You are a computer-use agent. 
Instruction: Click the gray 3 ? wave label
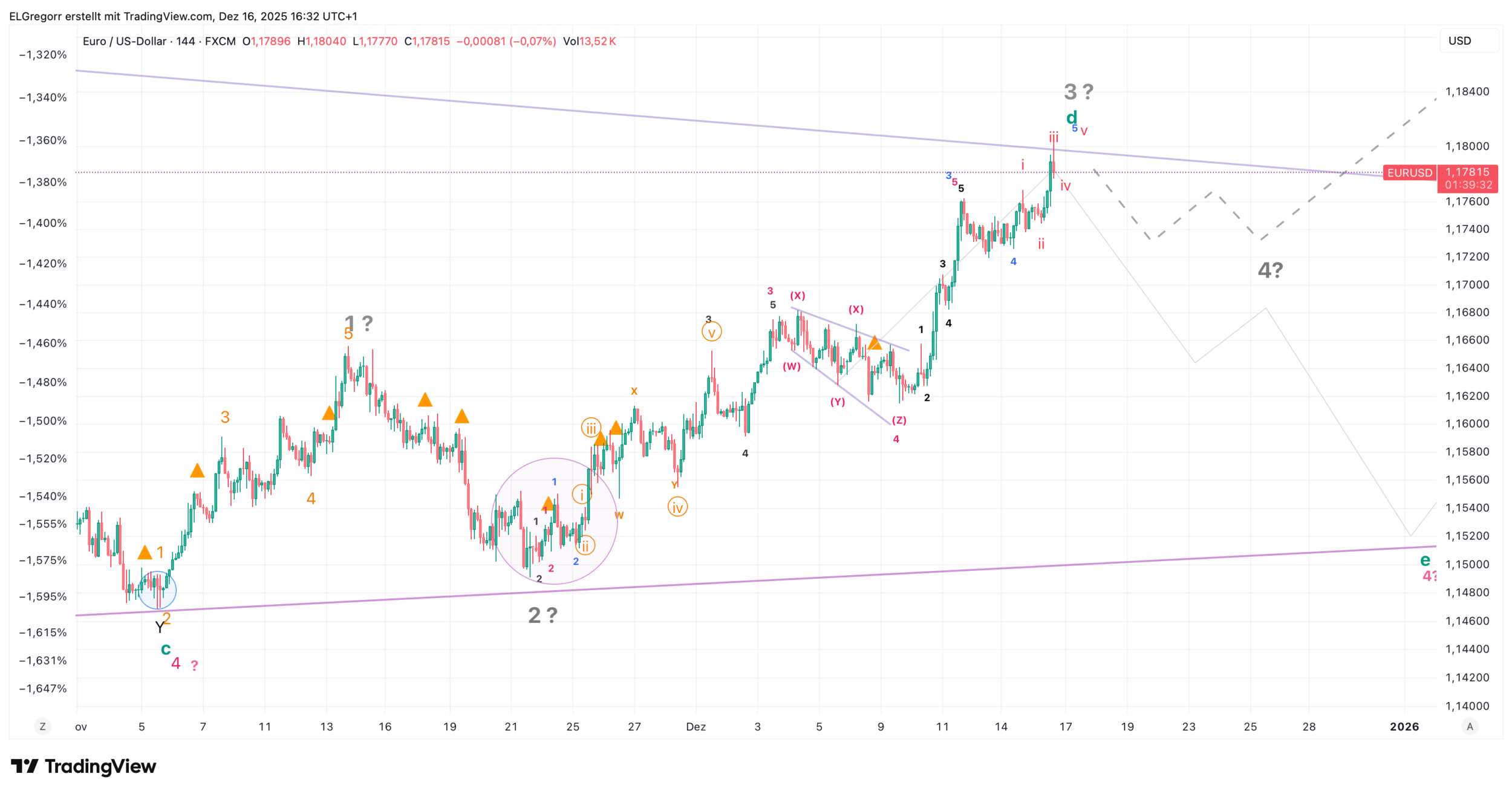(1078, 92)
